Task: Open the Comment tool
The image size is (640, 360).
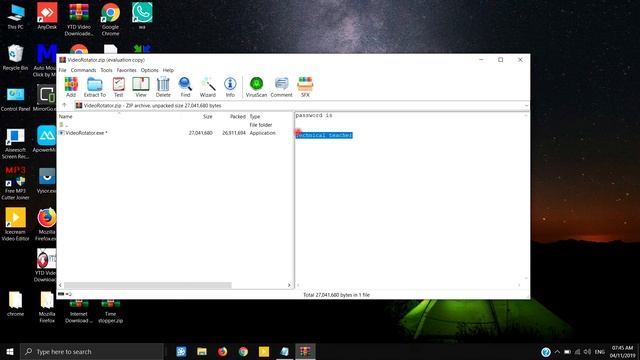Action: [281, 87]
